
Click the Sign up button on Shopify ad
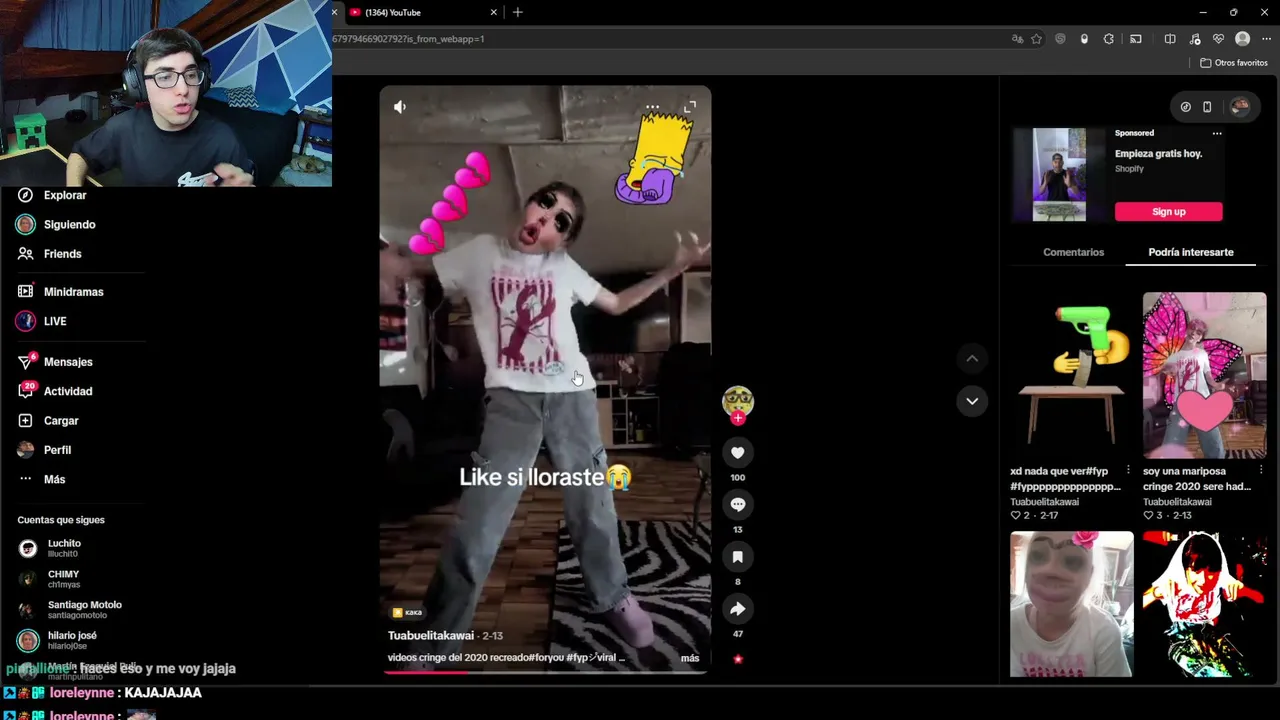(x=1168, y=211)
